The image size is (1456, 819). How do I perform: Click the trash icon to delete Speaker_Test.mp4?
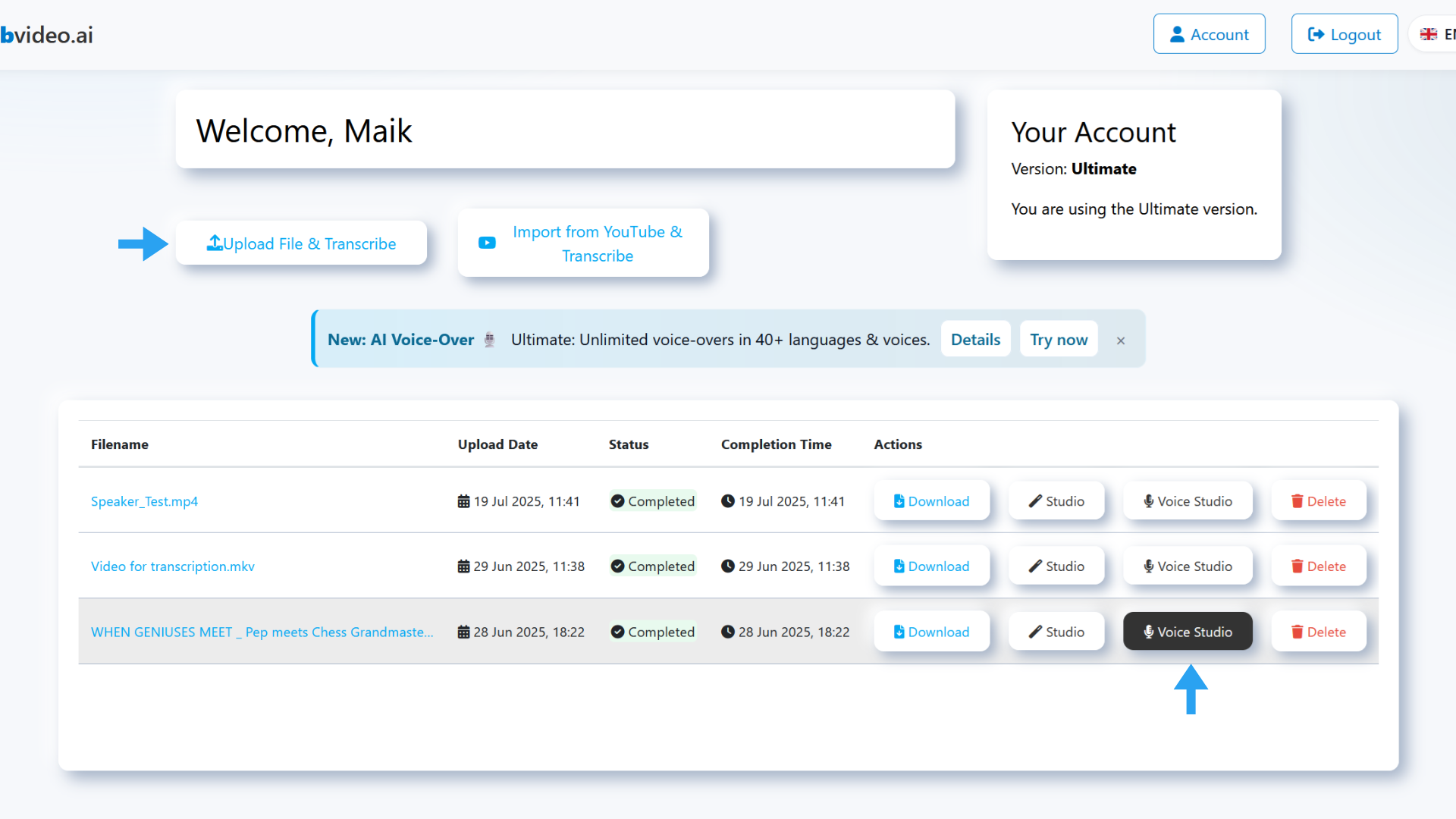click(1297, 500)
